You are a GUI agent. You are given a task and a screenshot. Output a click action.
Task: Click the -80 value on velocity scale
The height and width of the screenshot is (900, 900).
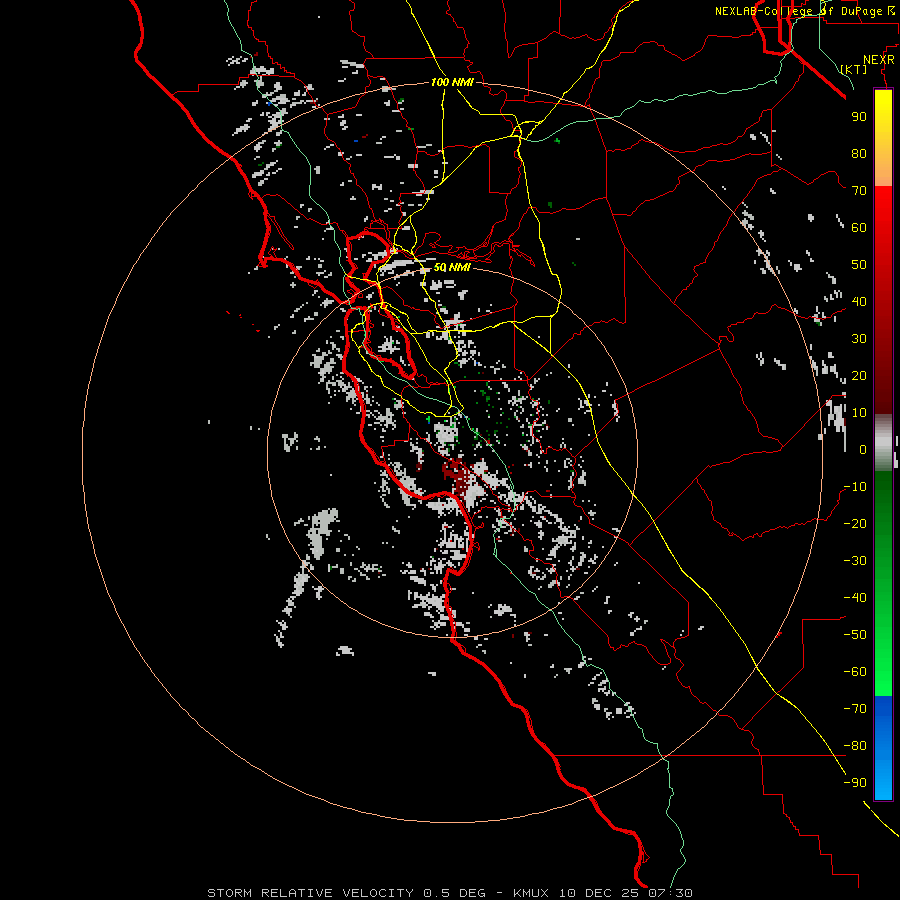855,746
